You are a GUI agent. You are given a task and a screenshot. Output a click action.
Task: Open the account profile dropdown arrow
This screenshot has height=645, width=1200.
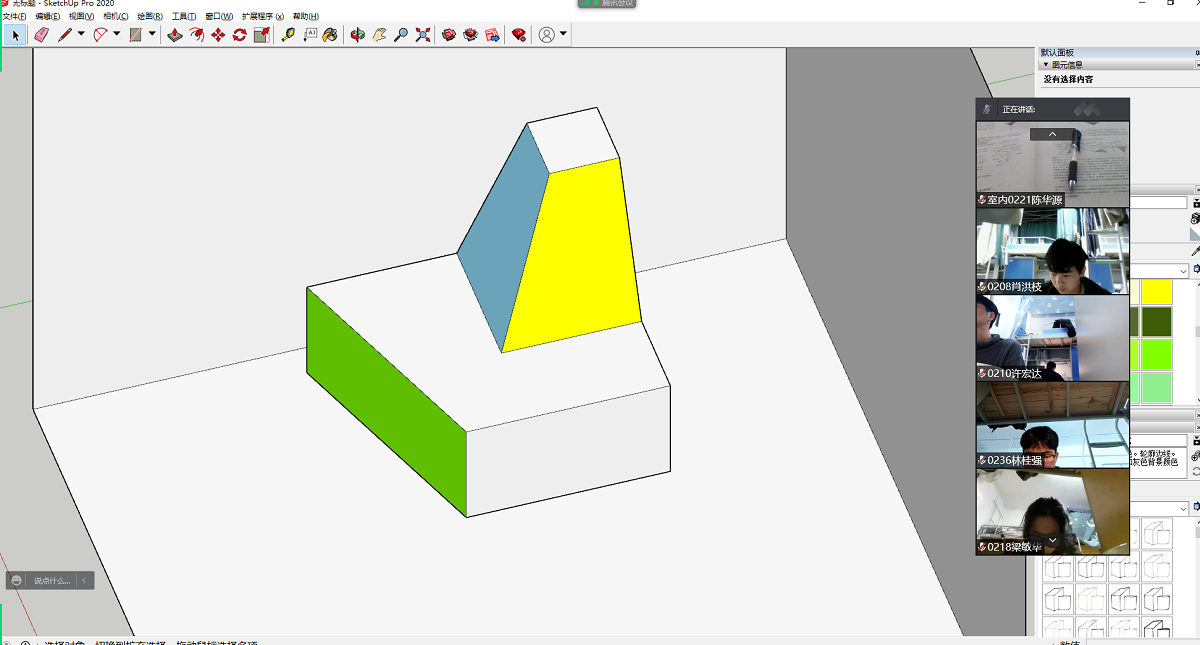tap(563, 35)
